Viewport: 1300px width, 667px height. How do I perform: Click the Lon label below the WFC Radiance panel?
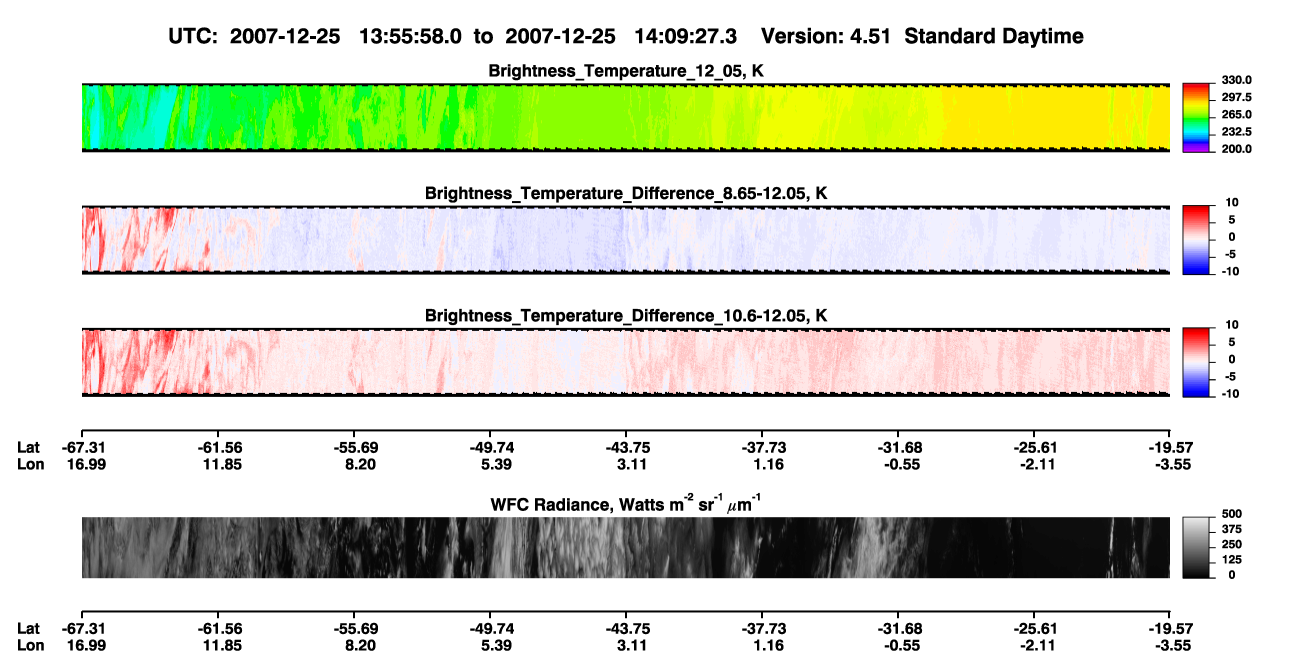[x=30, y=645]
